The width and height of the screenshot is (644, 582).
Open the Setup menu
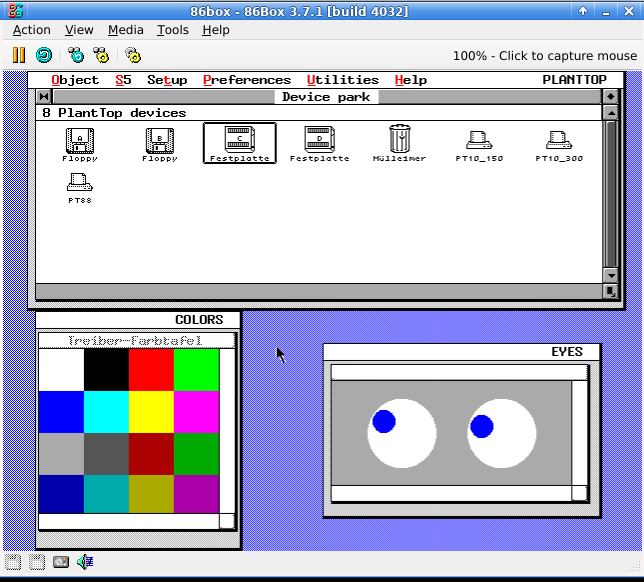click(167, 80)
